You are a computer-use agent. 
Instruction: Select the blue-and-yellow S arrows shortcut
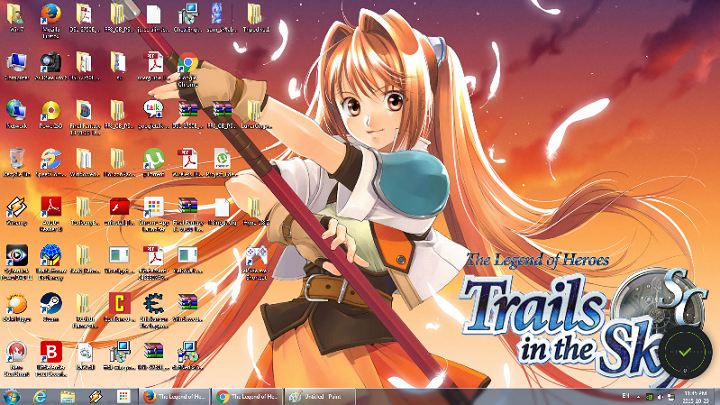point(51,163)
